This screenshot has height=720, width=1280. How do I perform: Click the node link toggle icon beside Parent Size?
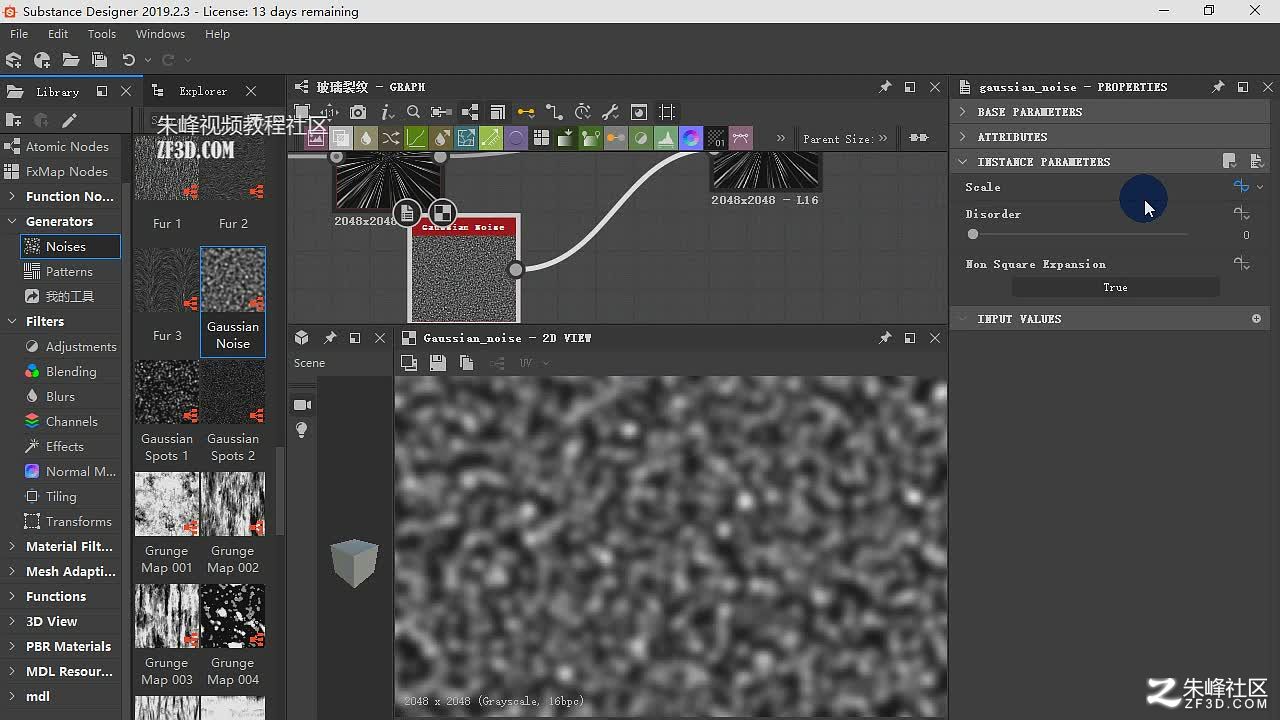pyautogui.click(x=918, y=138)
